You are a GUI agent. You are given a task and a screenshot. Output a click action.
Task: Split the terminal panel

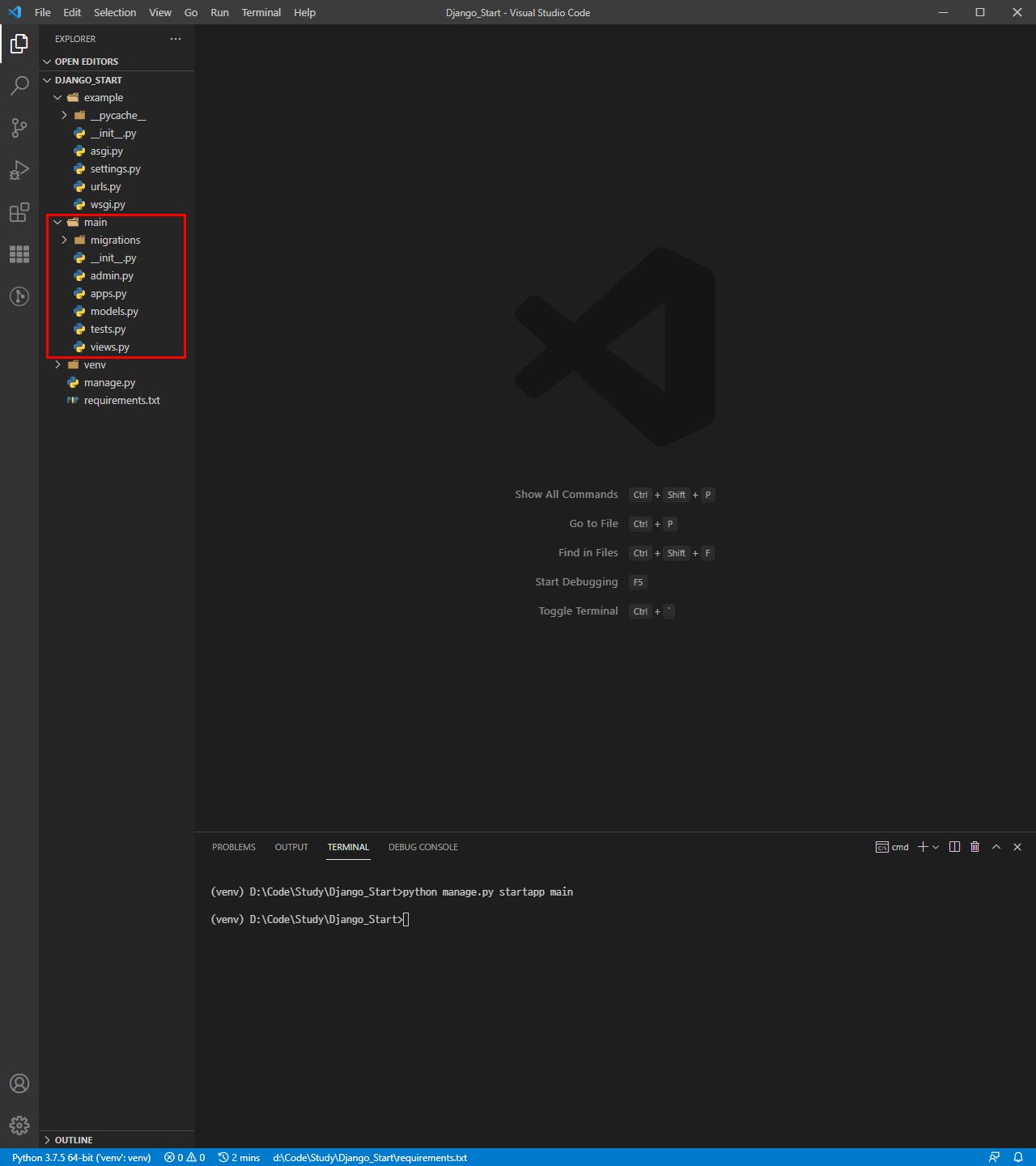(x=955, y=847)
